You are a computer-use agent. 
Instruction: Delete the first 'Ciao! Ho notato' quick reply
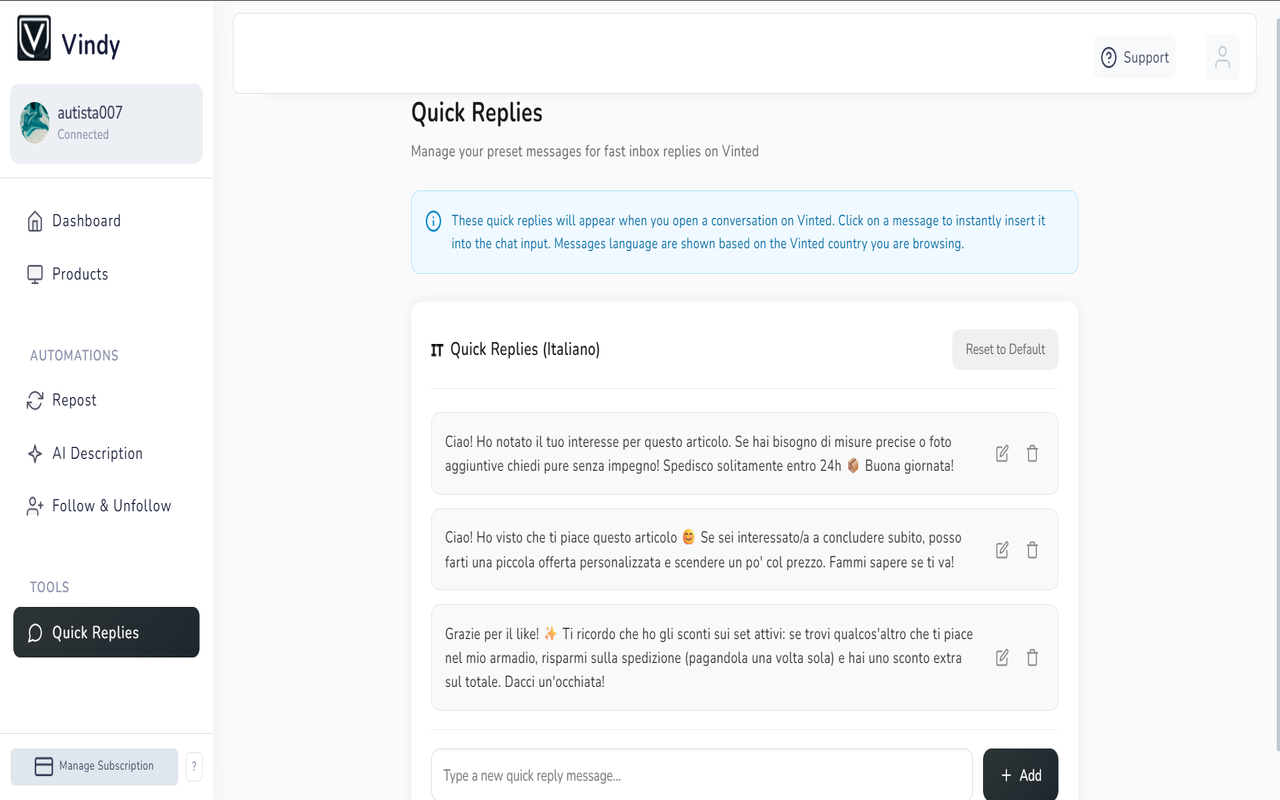(x=1032, y=454)
